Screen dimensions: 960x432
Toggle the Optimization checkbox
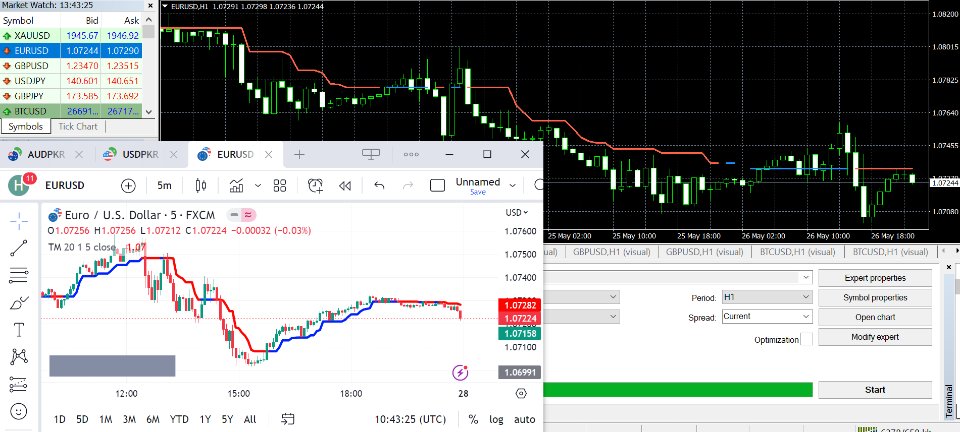806,339
